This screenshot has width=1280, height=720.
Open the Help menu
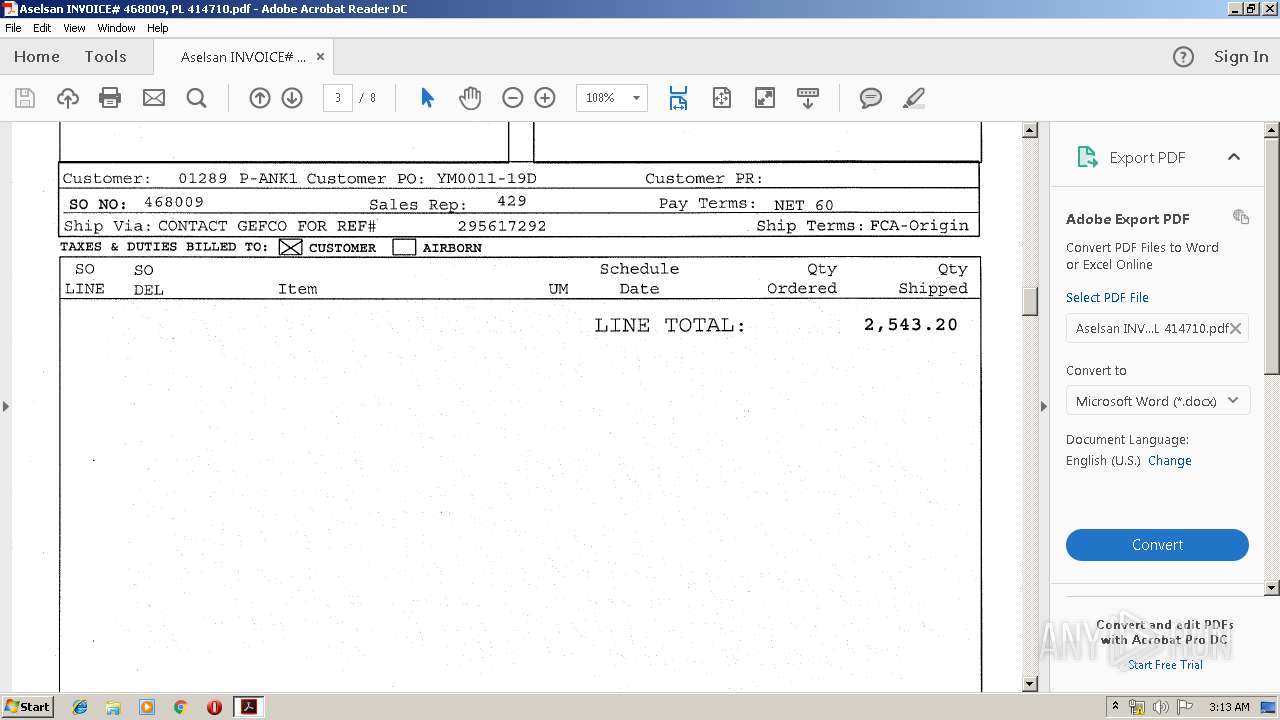click(x=158, y=28)
